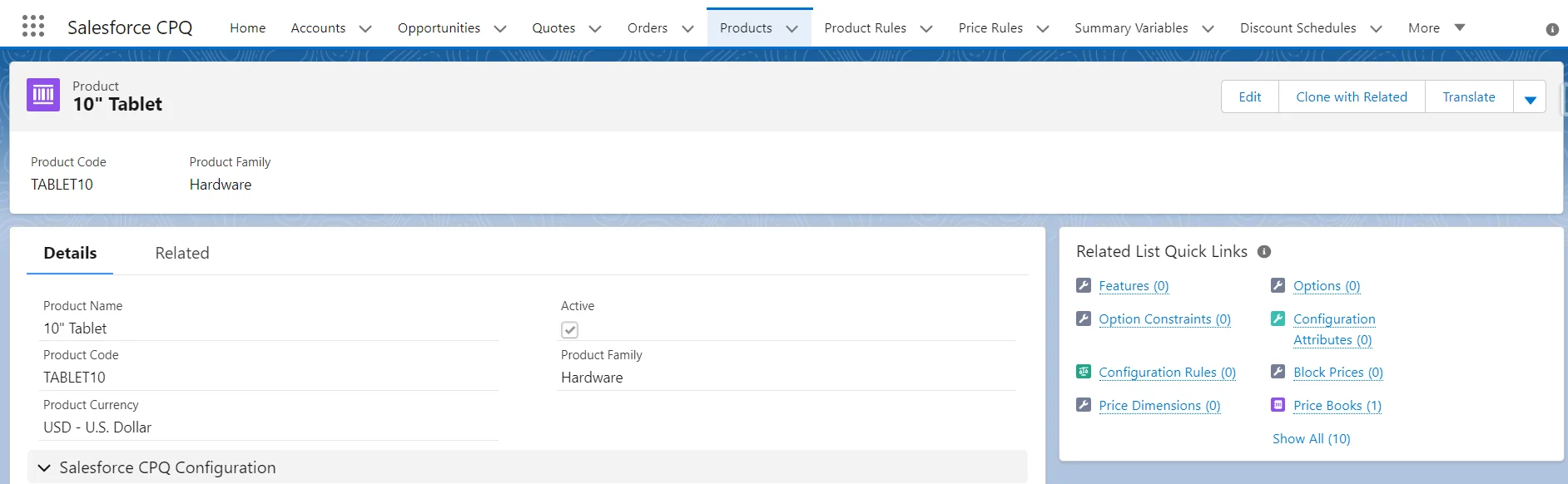
Task: Open the Features (0) link
Action: pyautogui.click(x=1134, y=286)
